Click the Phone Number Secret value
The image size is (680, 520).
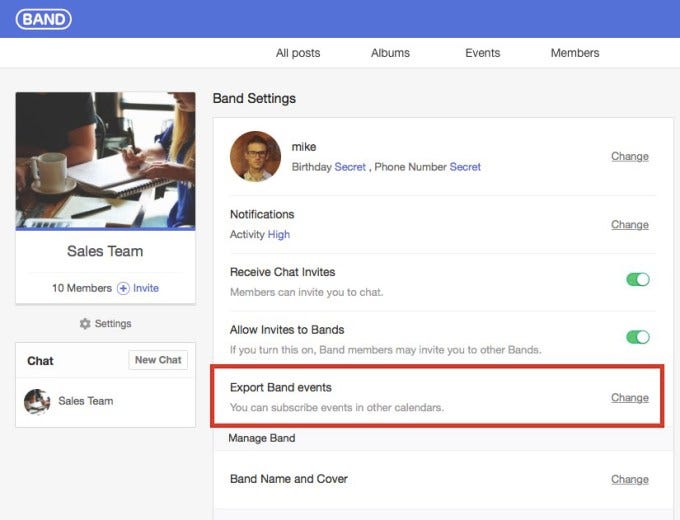465,167
